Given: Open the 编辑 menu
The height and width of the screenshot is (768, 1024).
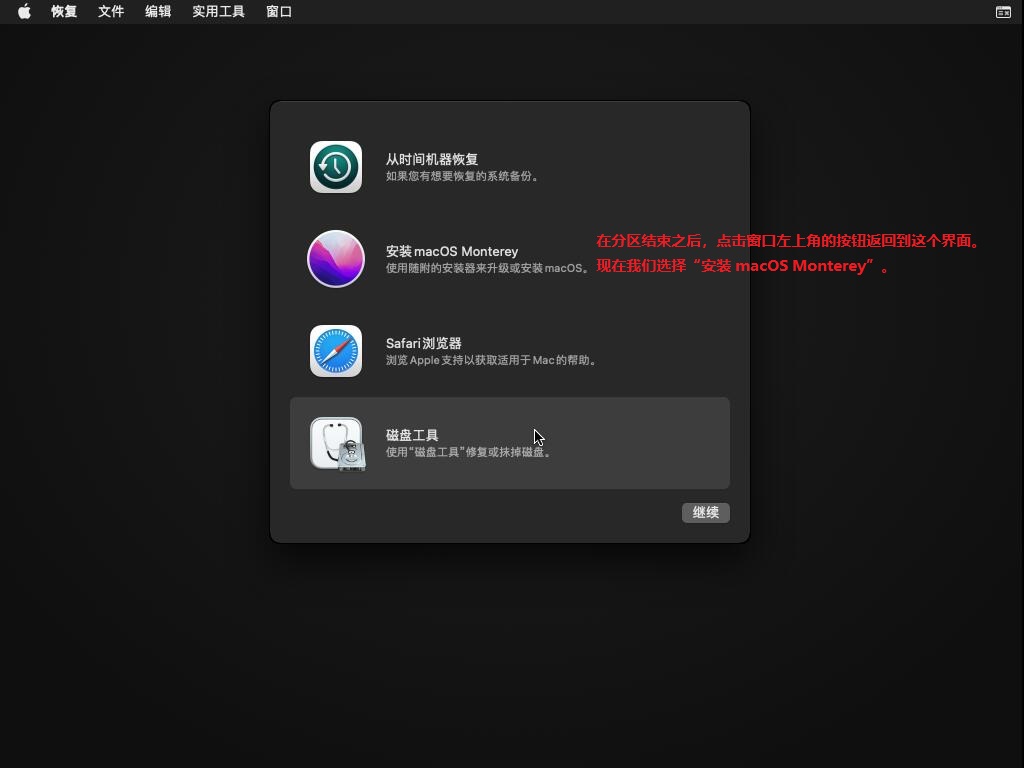Looking at the screenshot, I should click(x=158, y=11).
